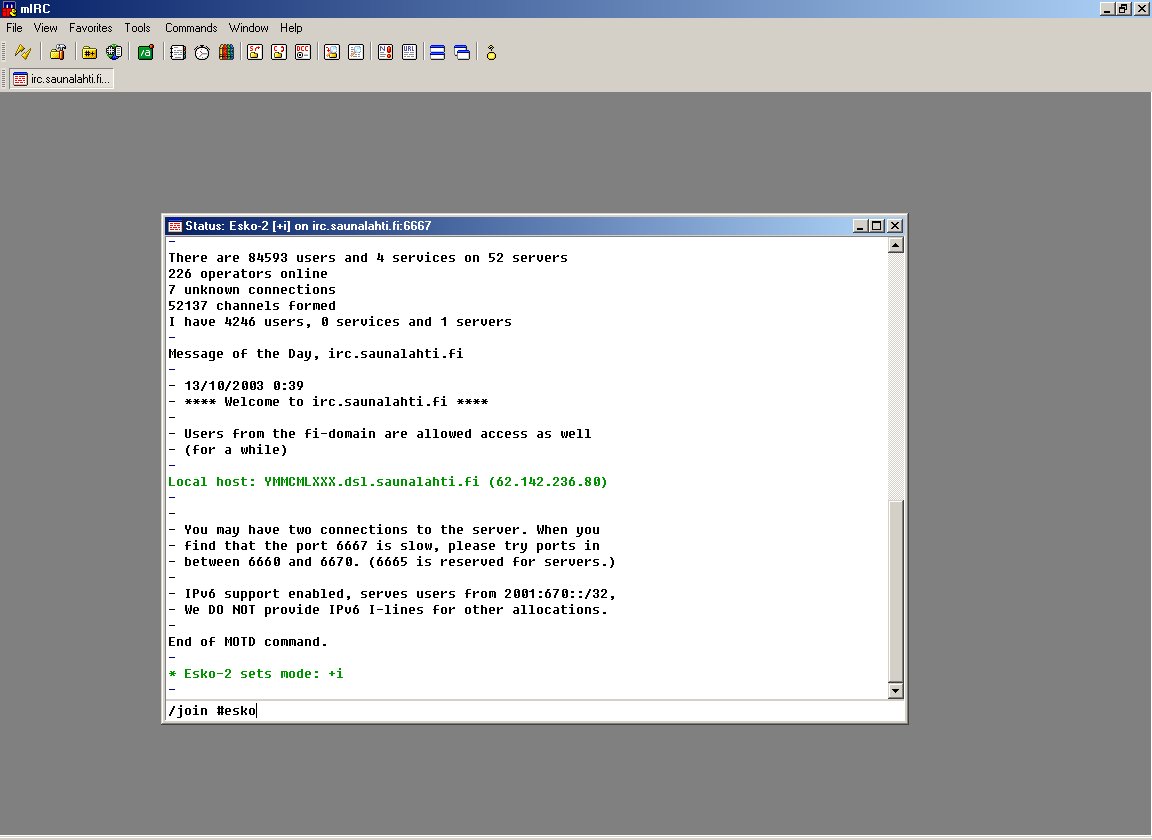Open the Channels folder toolbar icon
Viewport: 1152px width, 840px height.
tap(89, 52)
